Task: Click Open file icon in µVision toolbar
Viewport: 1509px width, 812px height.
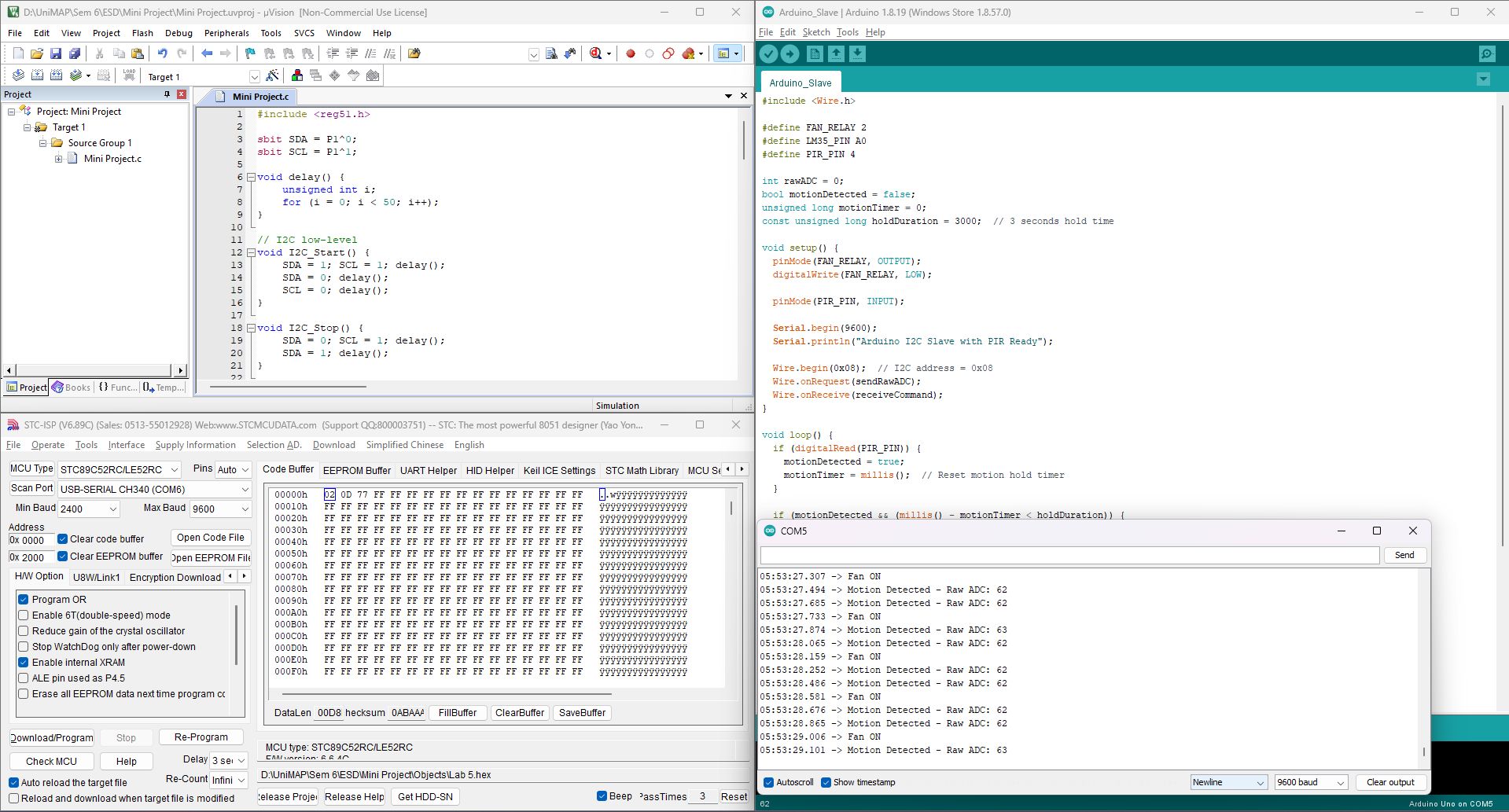Action: [x=37, y=53]
